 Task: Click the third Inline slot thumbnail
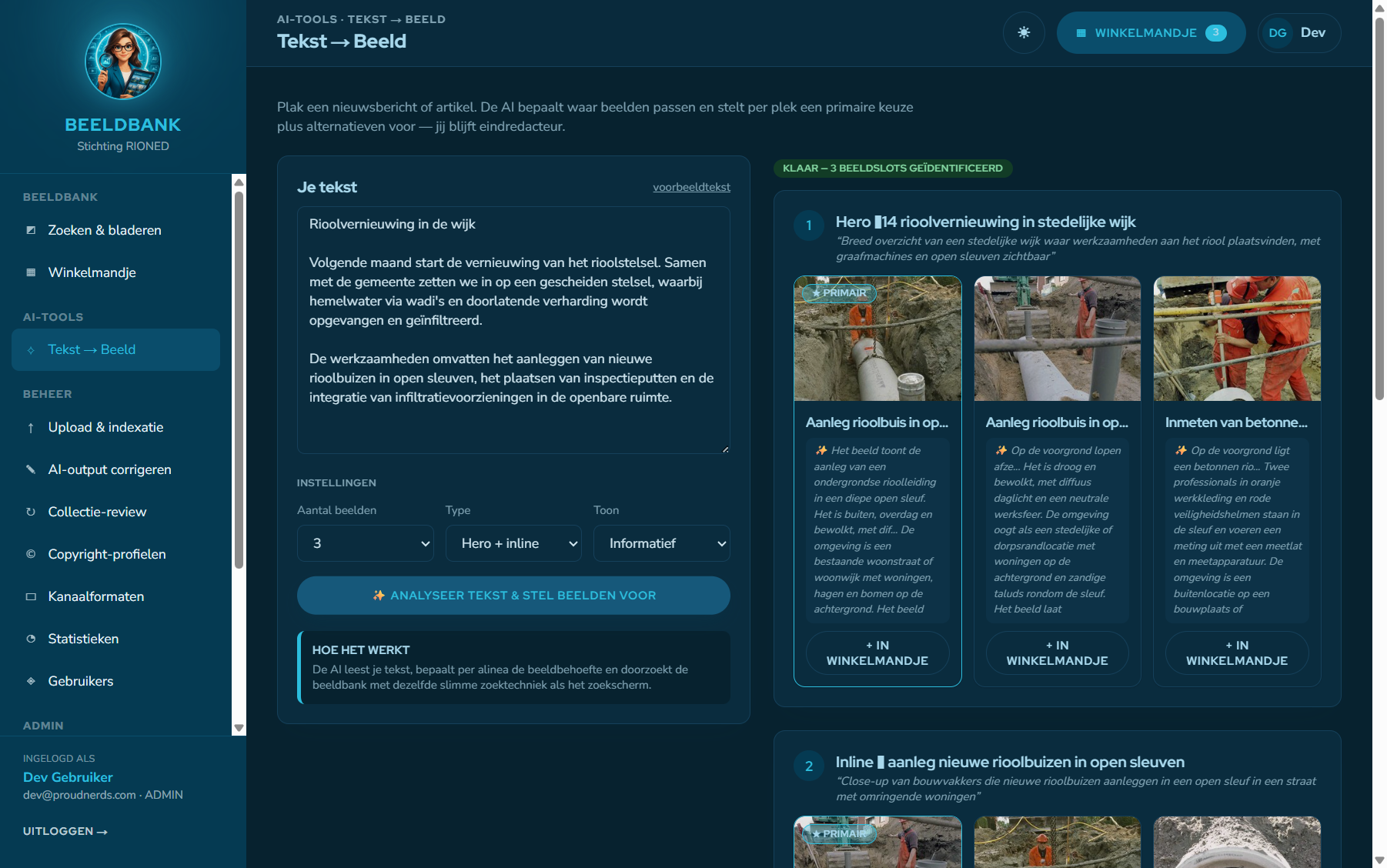point(1237,842)
